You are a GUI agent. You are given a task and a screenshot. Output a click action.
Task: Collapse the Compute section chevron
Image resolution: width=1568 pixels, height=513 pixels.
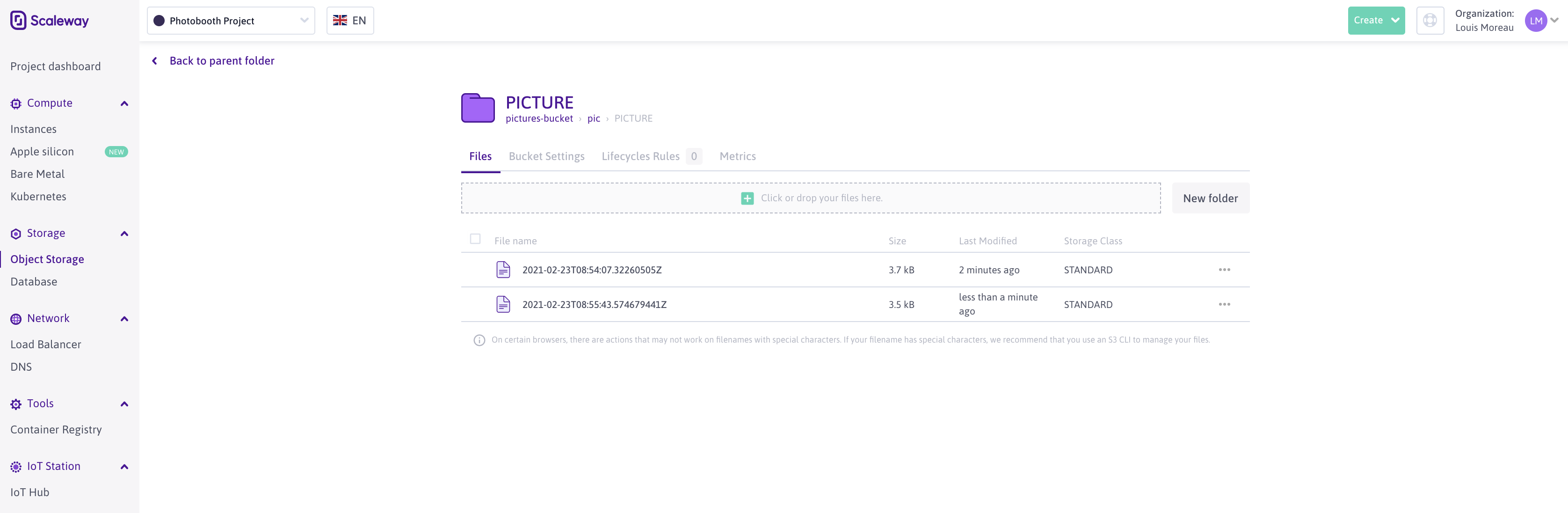tap(124, 103)
